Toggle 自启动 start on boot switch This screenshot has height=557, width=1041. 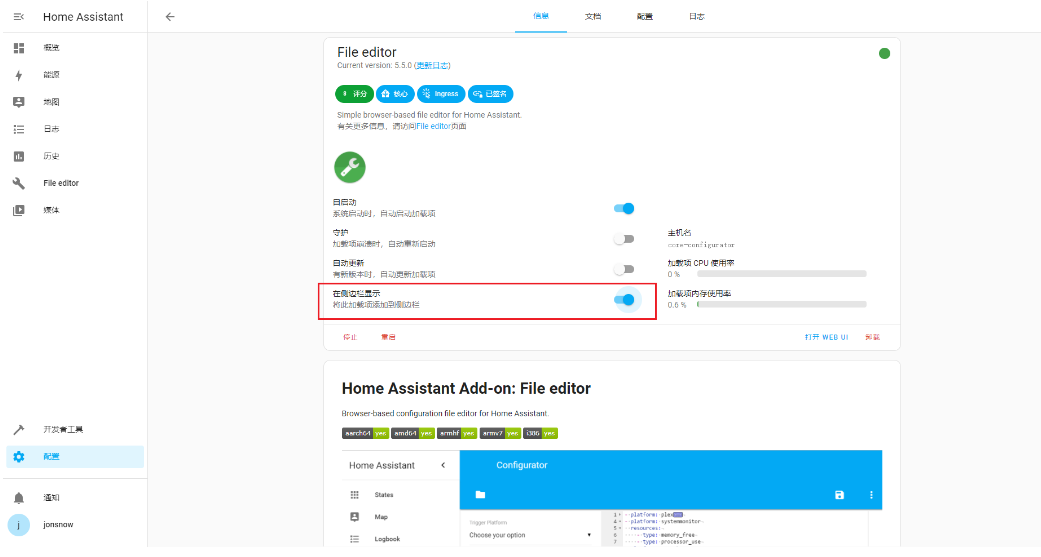pos(624,208)
